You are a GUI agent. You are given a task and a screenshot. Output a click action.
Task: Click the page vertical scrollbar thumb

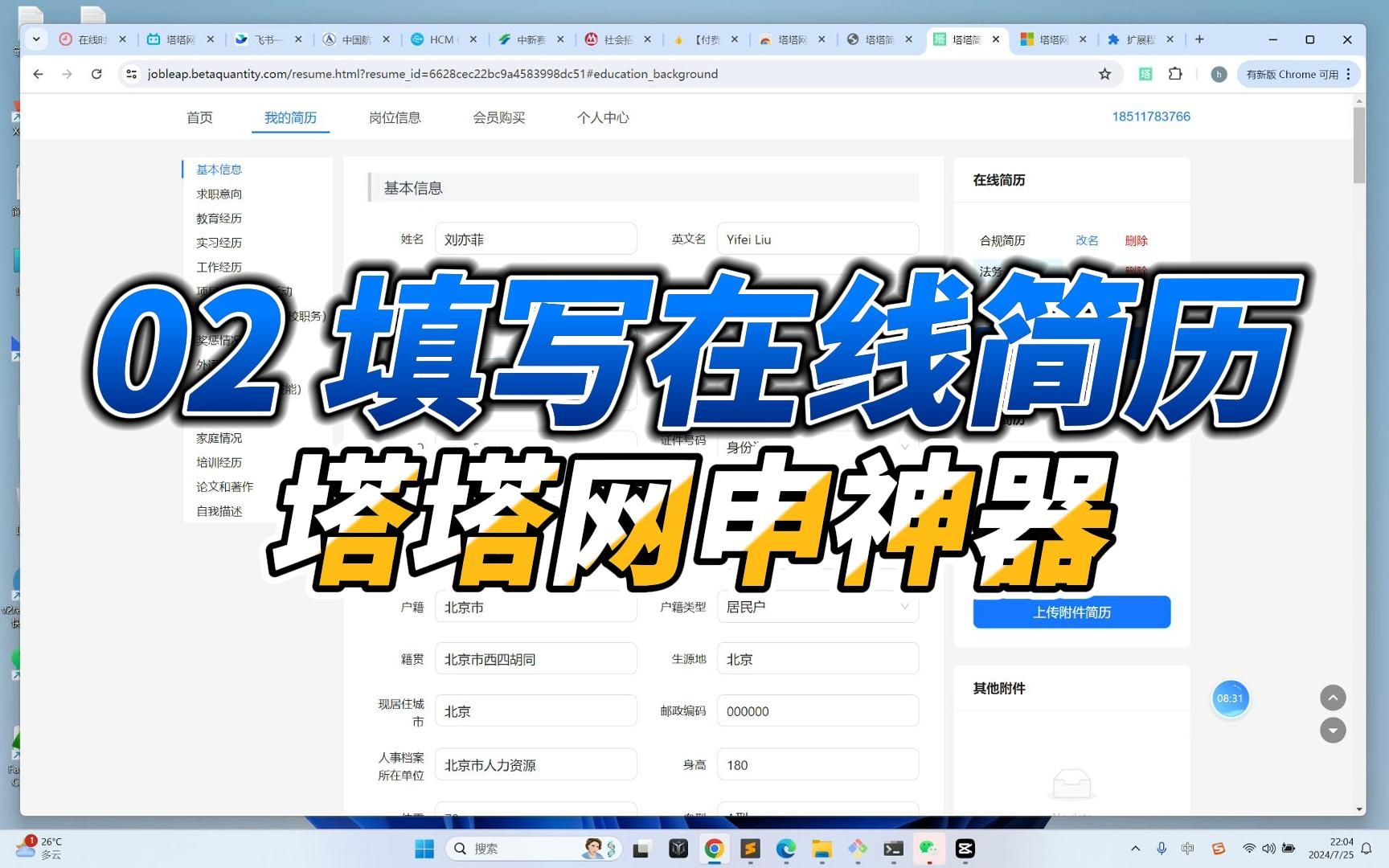click(x=1359, y=145)
